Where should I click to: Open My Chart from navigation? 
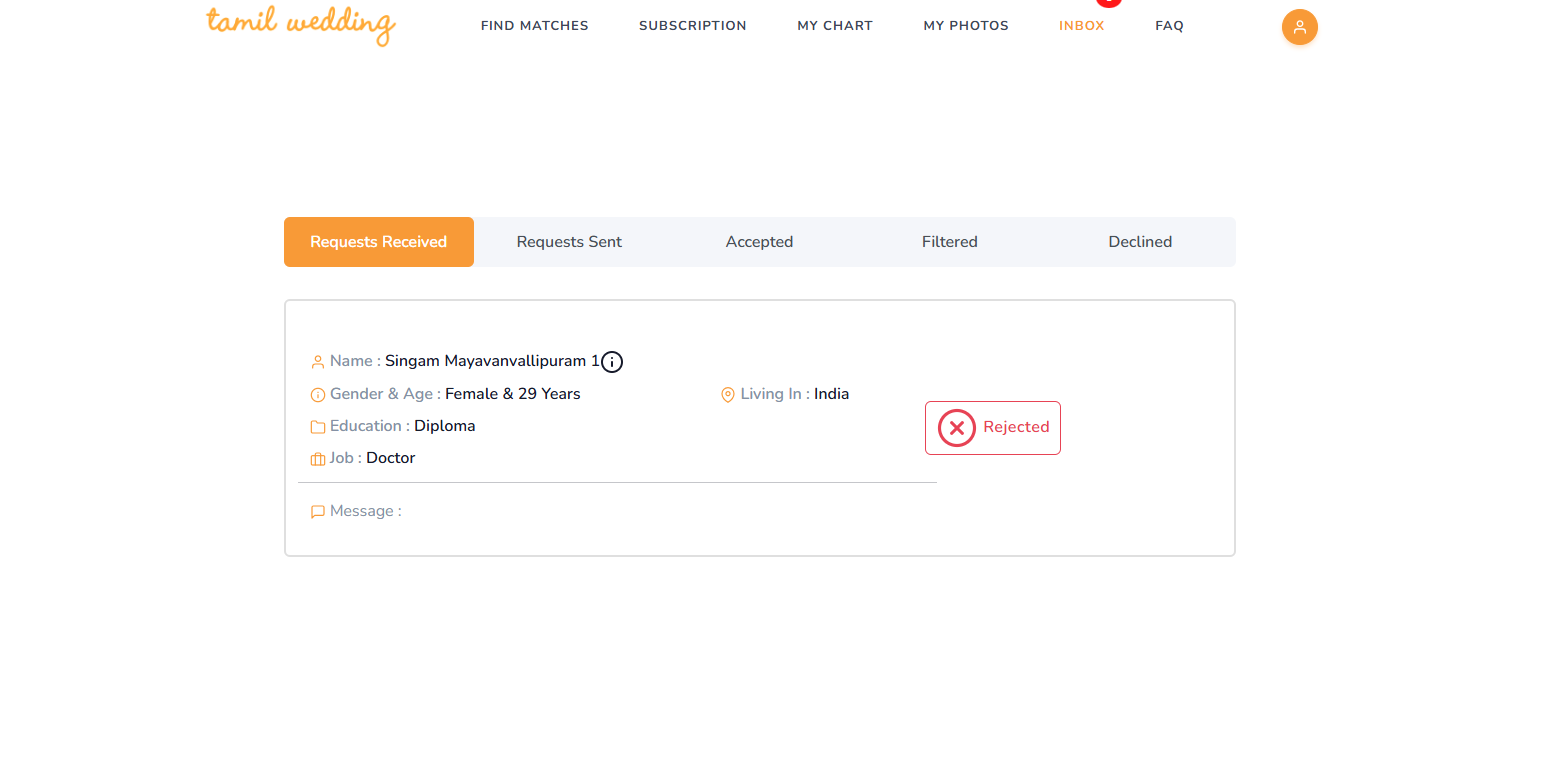pos(834,26)
